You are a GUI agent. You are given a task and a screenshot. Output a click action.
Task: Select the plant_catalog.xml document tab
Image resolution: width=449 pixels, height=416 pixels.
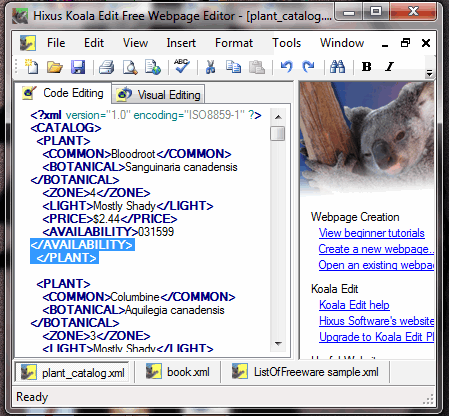click(x=72, y=373)
